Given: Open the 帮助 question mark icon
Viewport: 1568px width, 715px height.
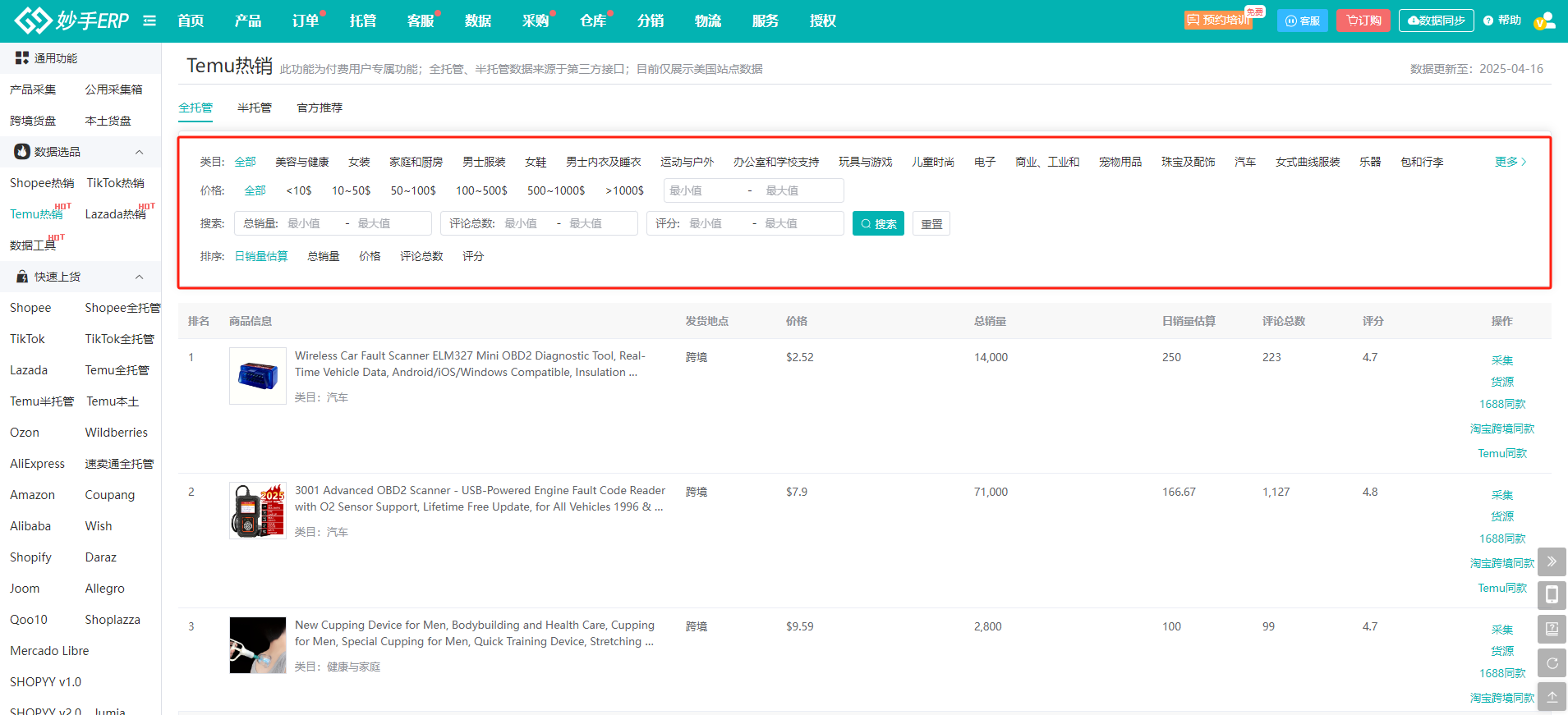Looking at the screenshot, I should pos(1488,21).
